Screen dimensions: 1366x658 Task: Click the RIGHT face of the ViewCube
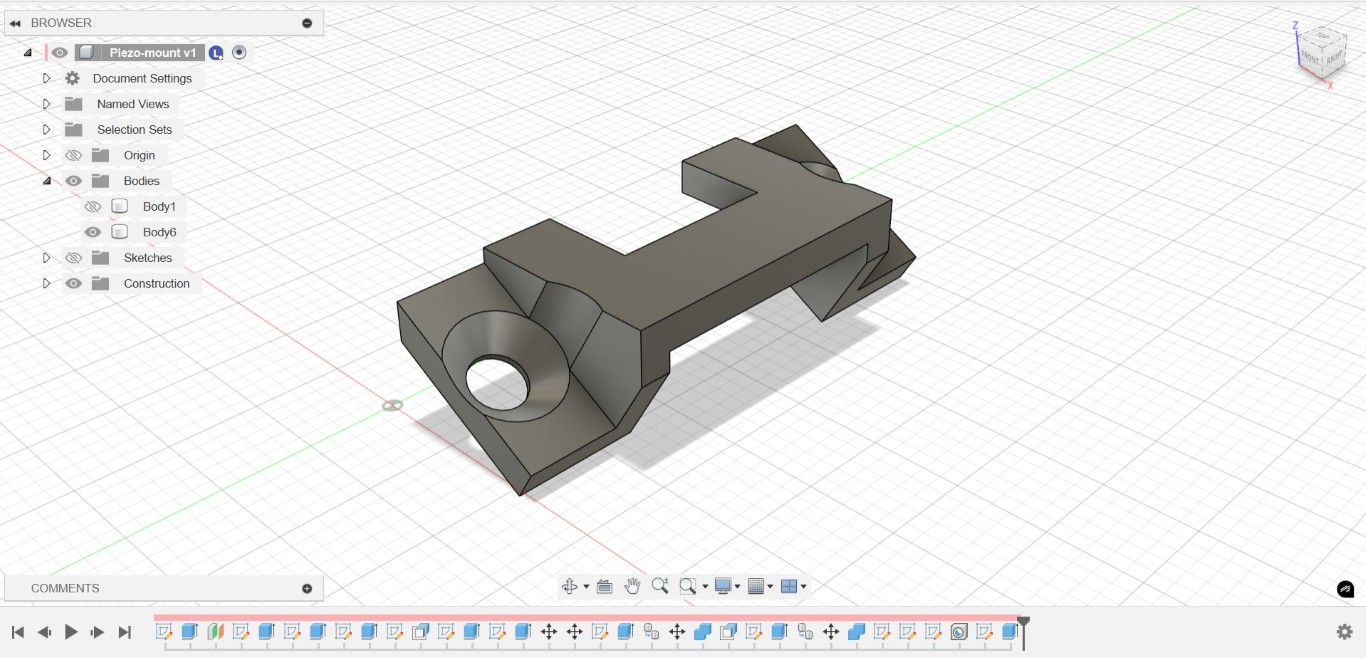[1333, 57]
